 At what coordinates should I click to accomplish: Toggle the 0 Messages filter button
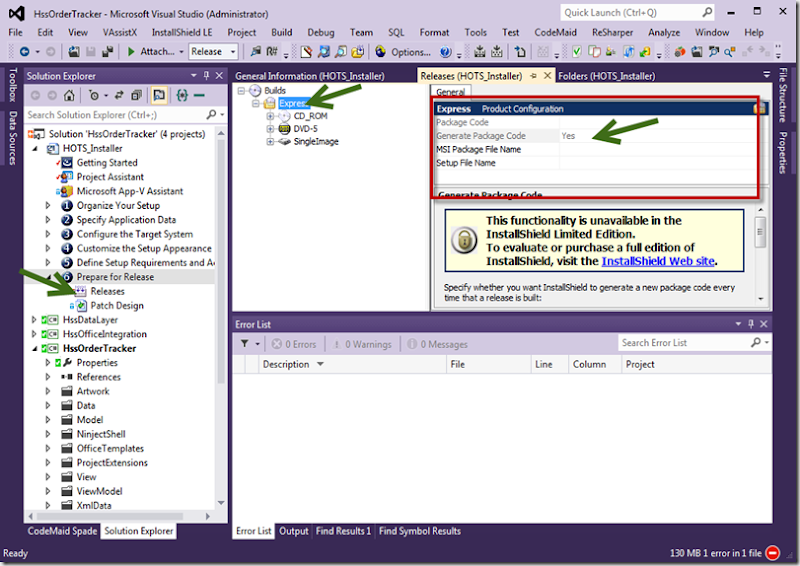[x=437, y=344]
